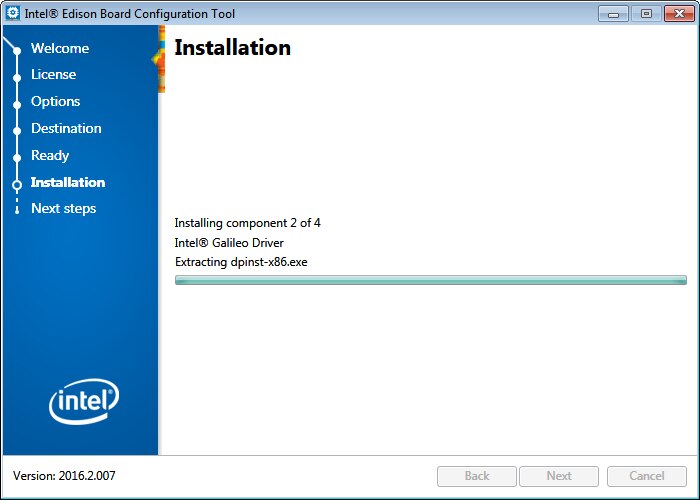The width and height of the screenshot is (700, 500).
Task: Click the Version: 2016.2.007 label
Action: coord(64,476)
